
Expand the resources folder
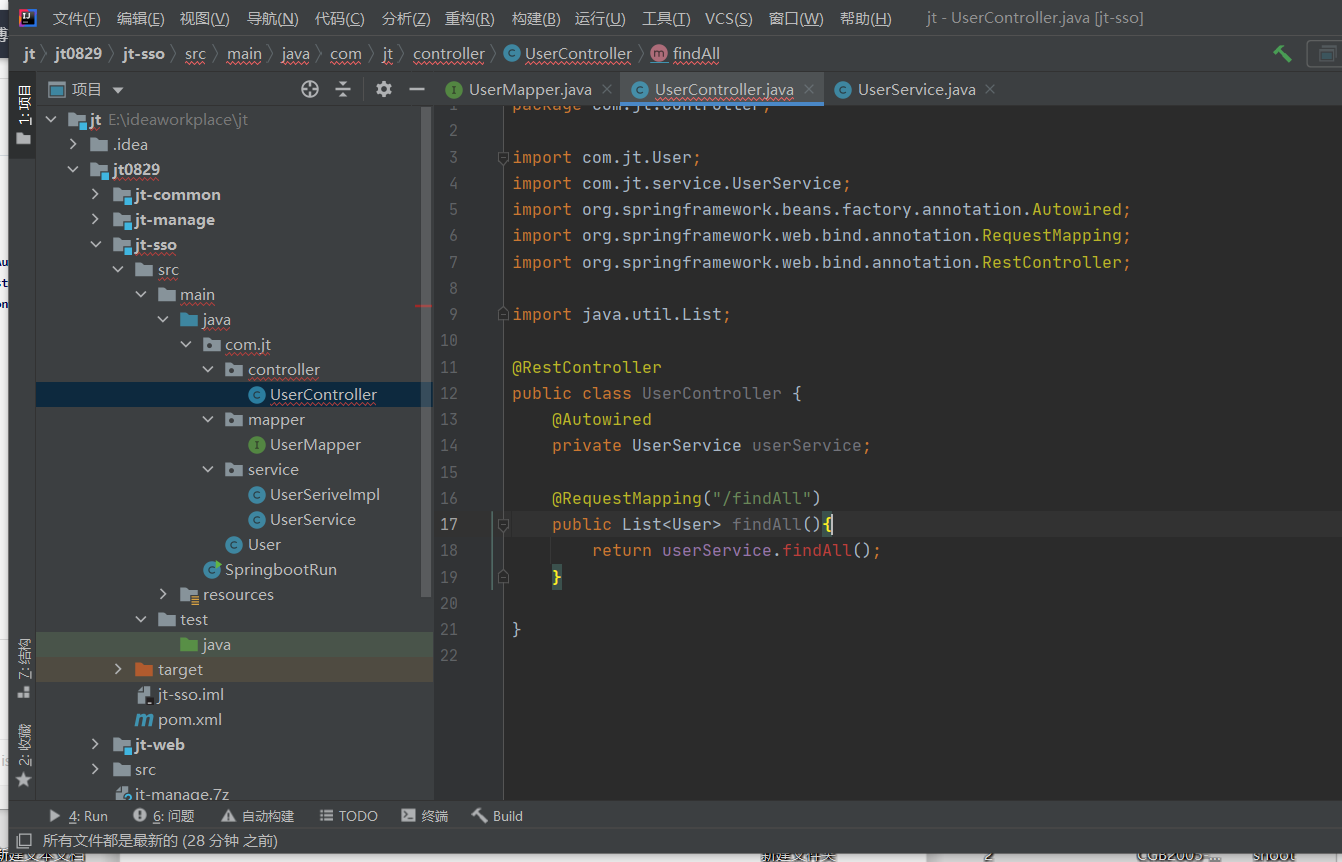(163, 595)
